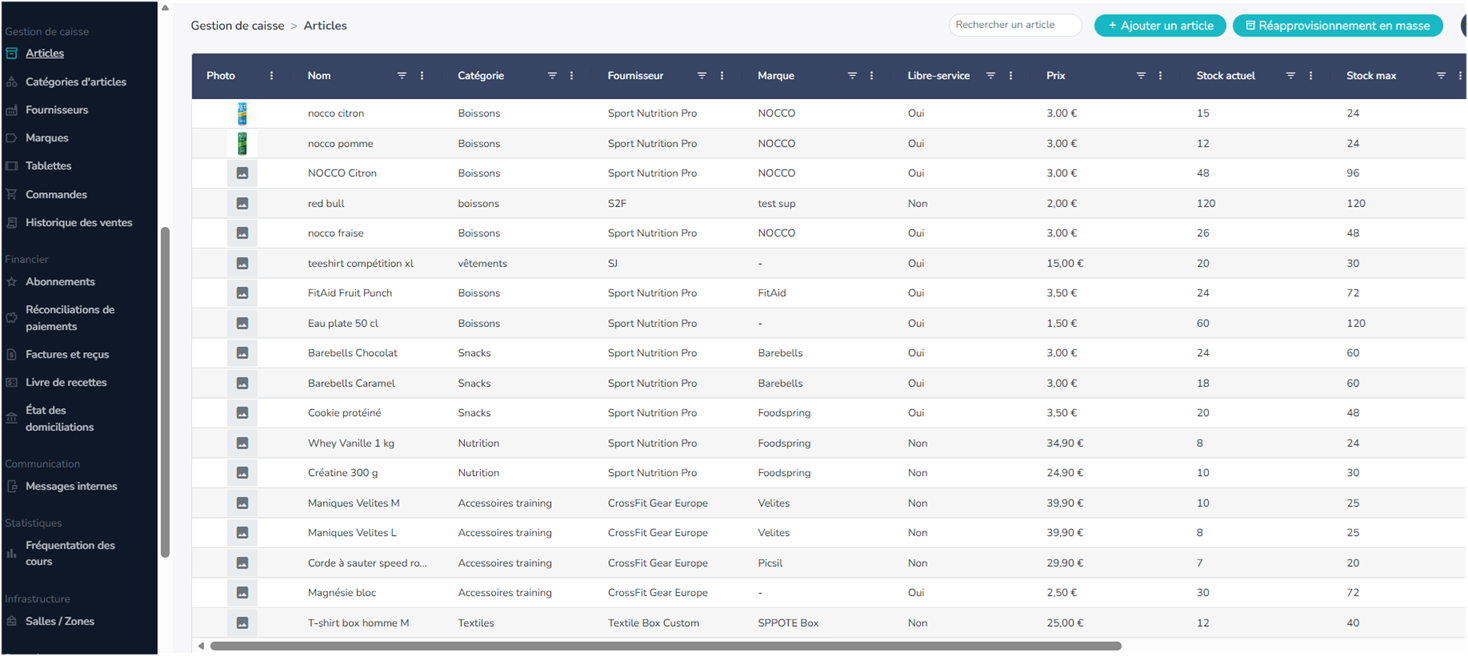Screen dimensions: 1468x656
Task: Open Prix column options menu
Action: (1161, 76)
